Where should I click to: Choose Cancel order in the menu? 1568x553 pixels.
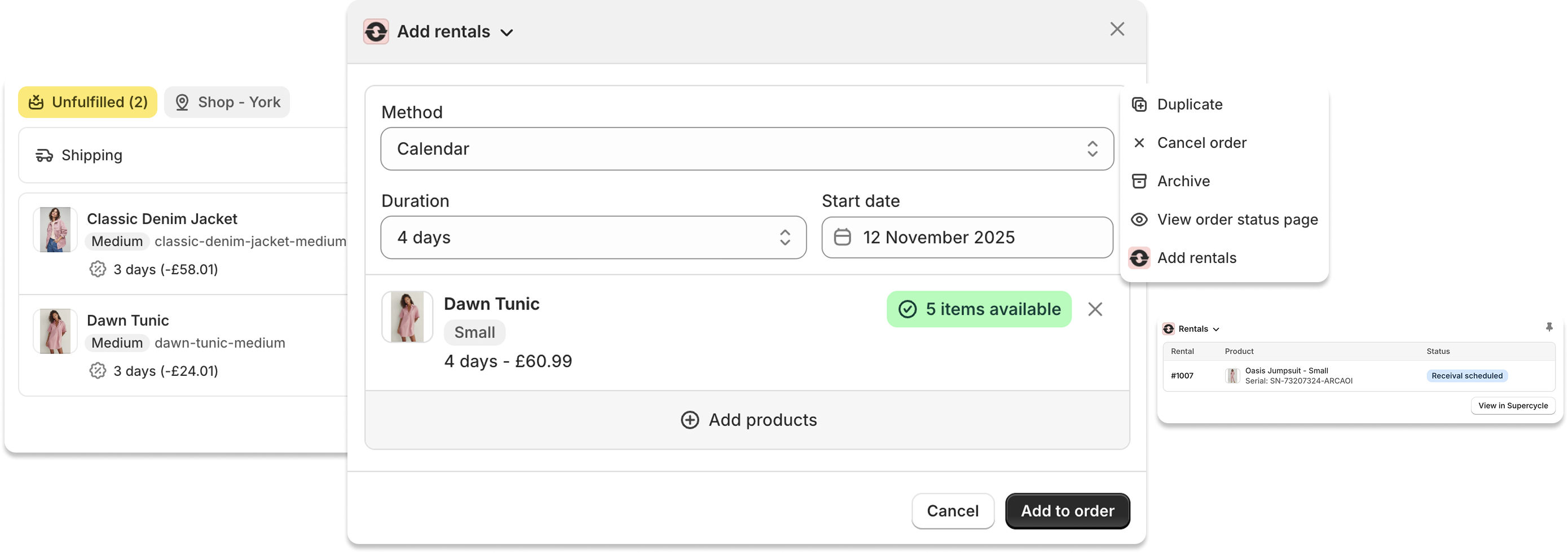point(1201,143)
